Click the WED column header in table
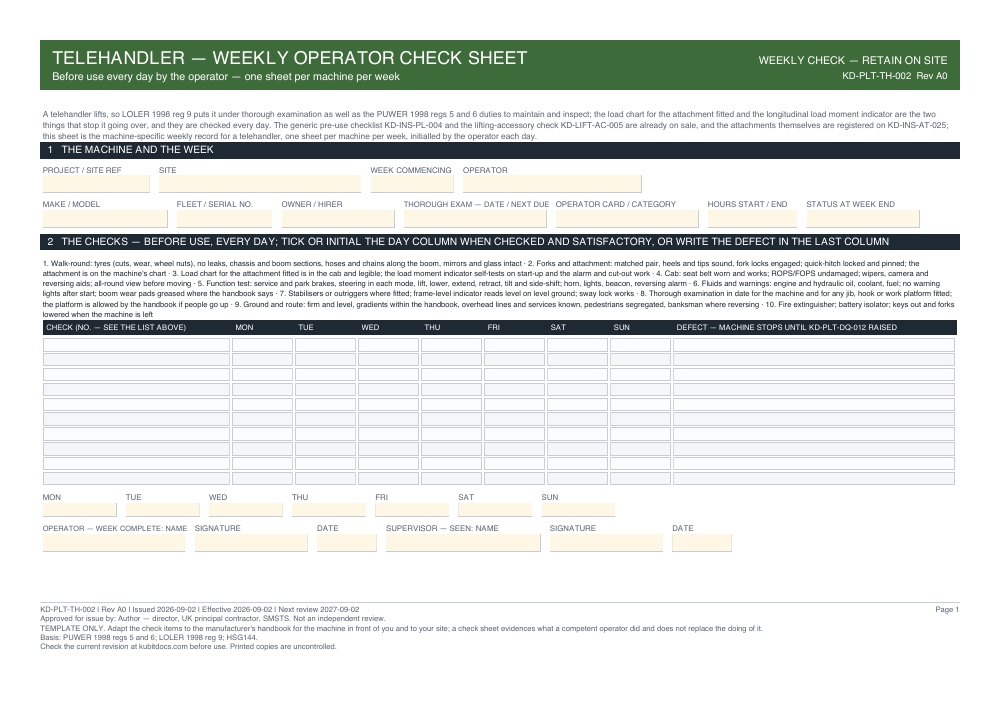The image size is (1000, 708). point(371,327)
